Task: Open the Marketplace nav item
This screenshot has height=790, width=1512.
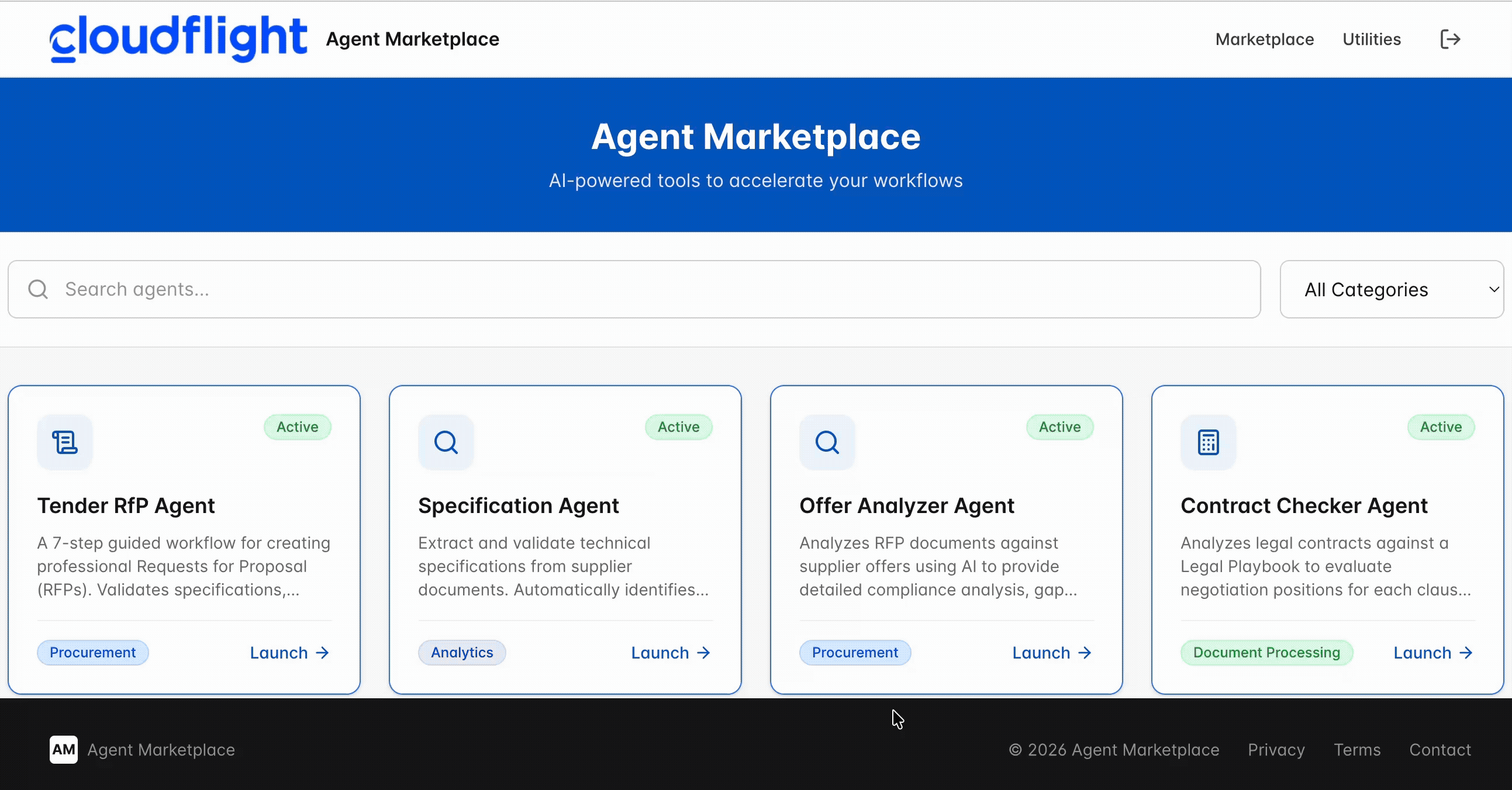Action: [1264, 39]
